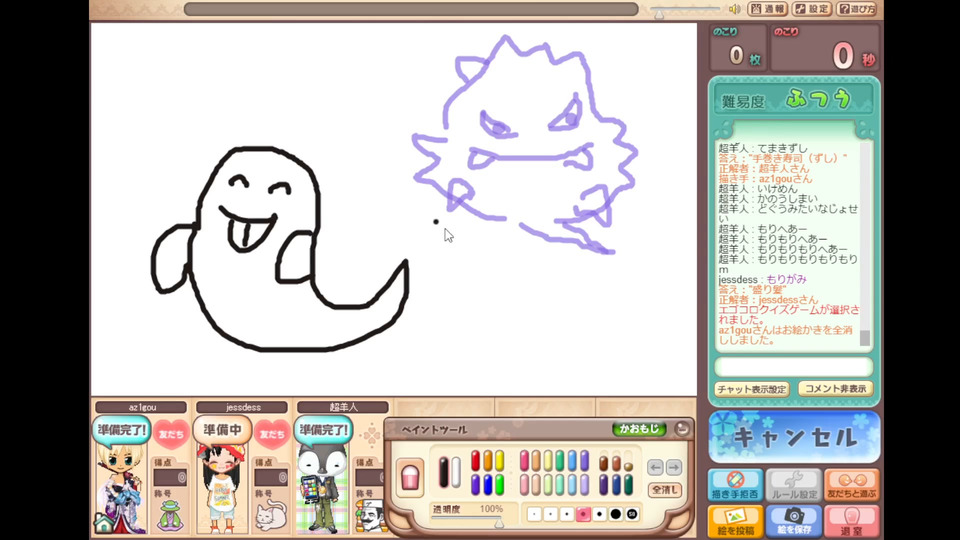960x540 pixels.
Task: Click the 超羊人 player name label
Action: [x=343, y=407]
